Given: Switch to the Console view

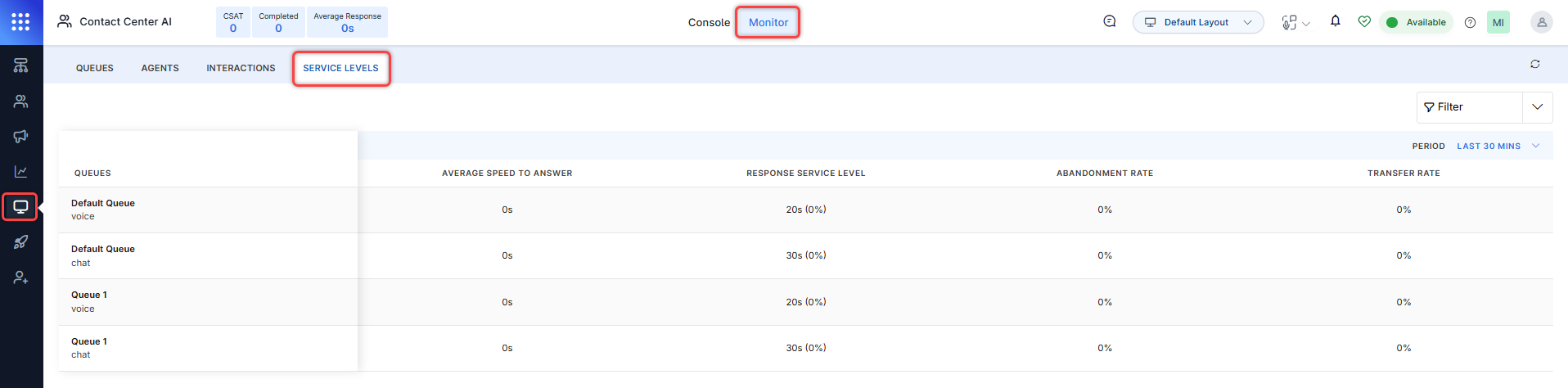Looking at the screenshot, I should coord(709,22).
